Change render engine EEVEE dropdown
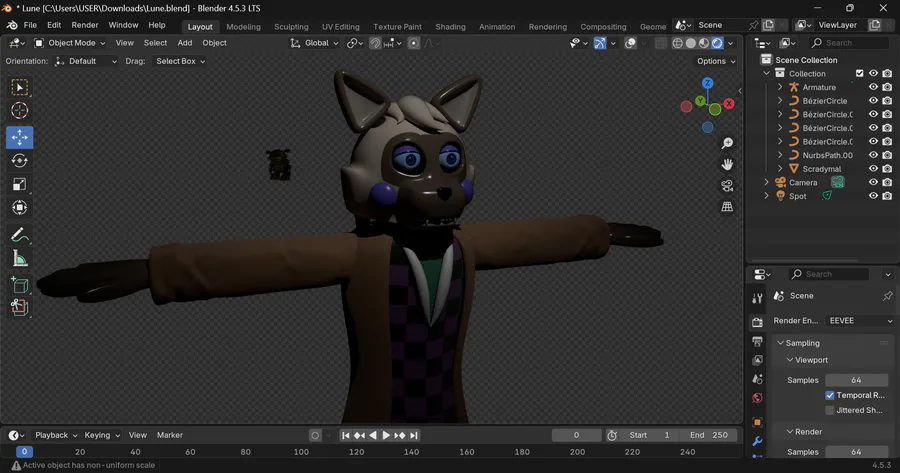Image resolution: width=900 pixels, height=473 pixels. (860, 320)
